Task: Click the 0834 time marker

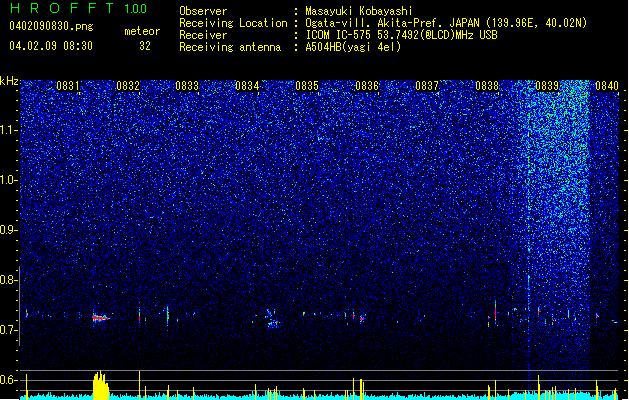Action: tap(247, 86)
